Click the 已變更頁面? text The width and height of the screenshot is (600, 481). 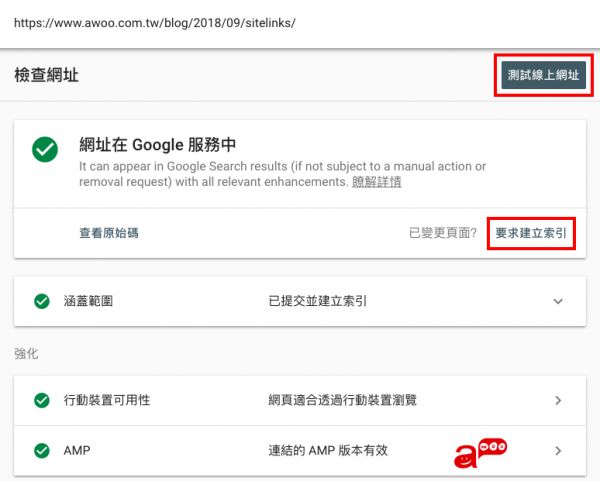[443, 233]
